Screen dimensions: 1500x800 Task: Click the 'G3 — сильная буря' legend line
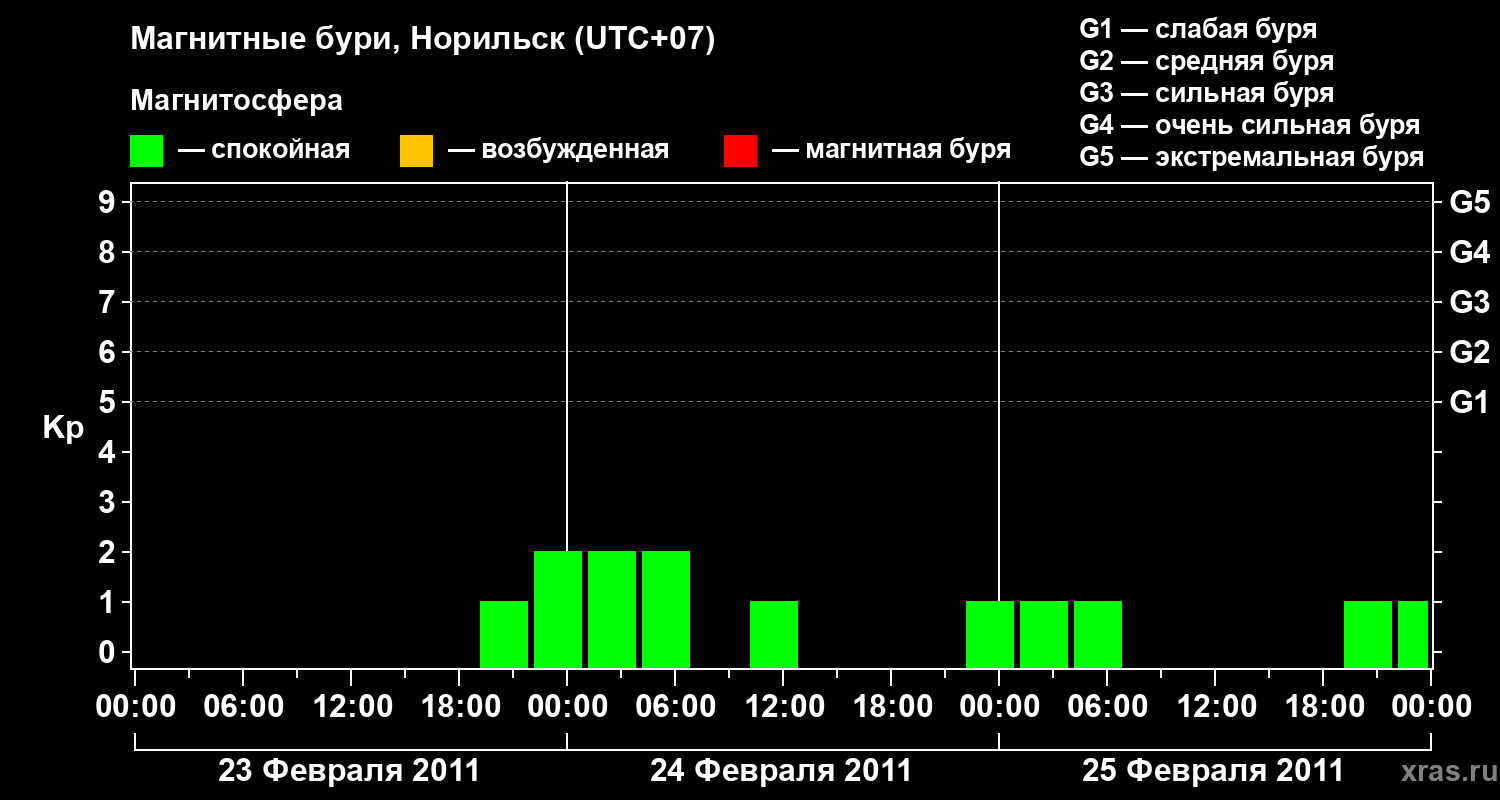pos(1207,93)
